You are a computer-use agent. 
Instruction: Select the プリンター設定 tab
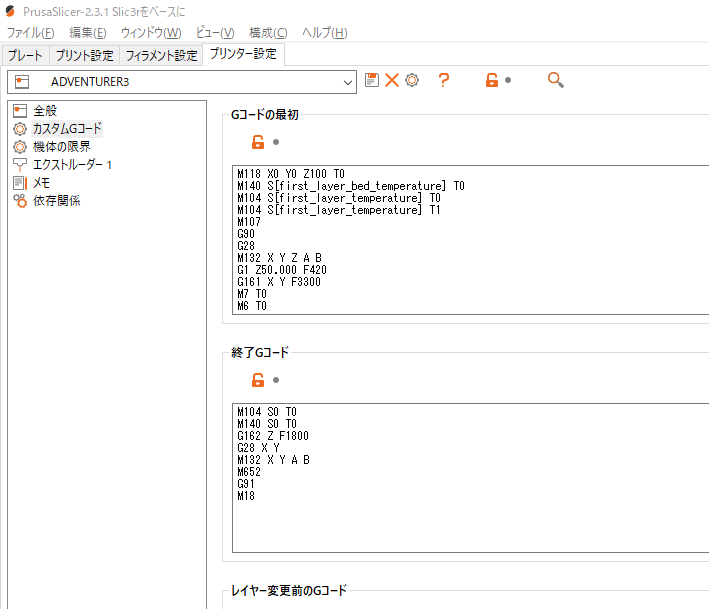coord(243,54)
